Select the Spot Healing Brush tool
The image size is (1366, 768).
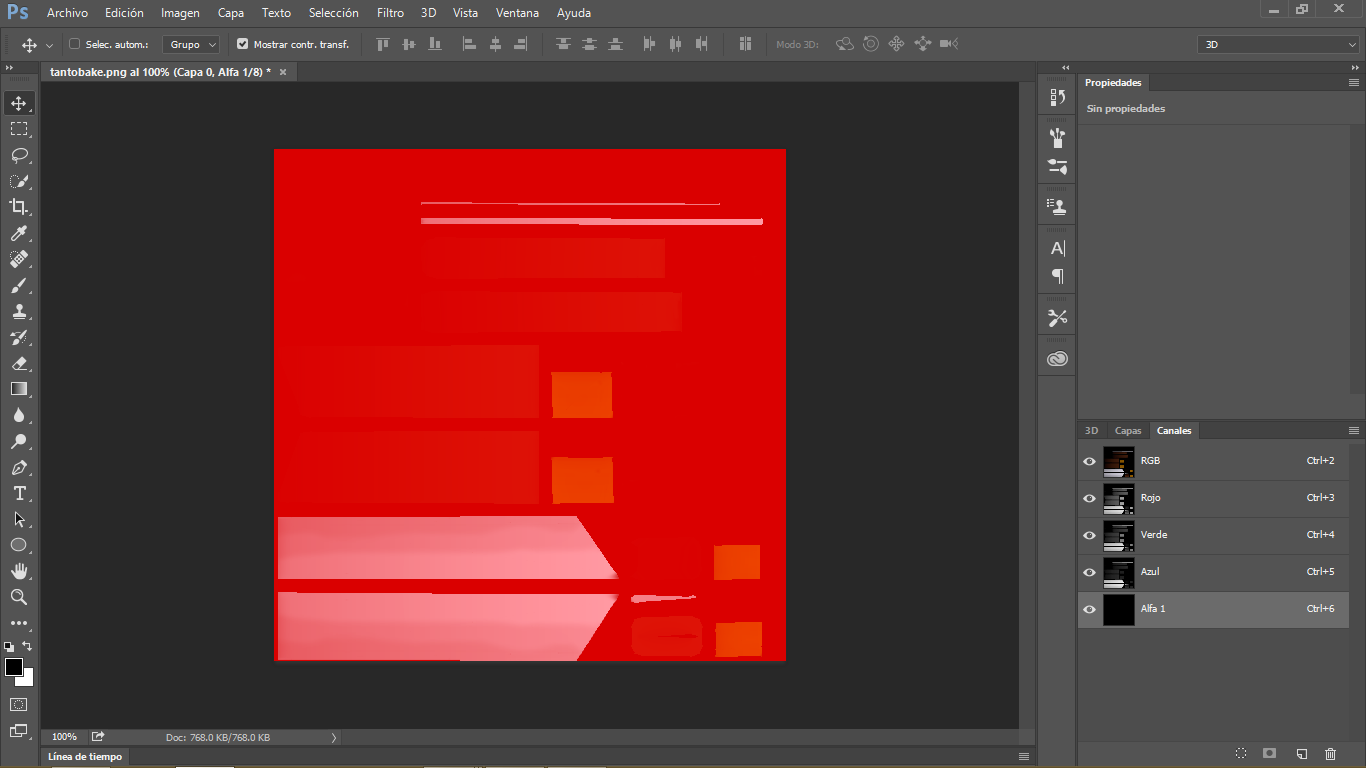(19, 259)
